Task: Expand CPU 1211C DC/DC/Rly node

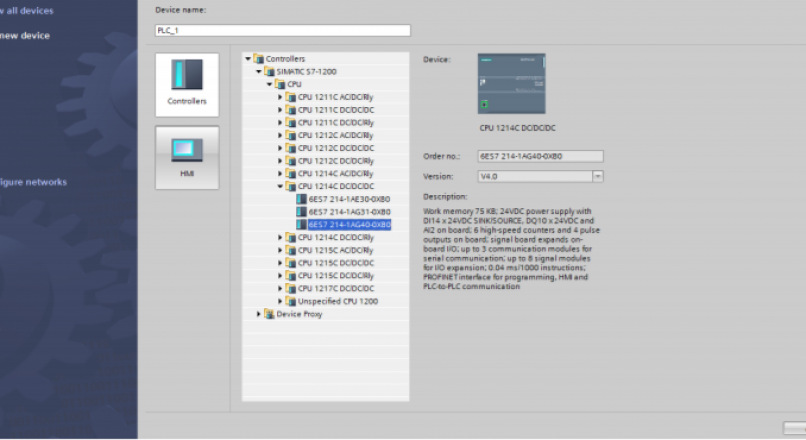Action: [x=280, y=122]
